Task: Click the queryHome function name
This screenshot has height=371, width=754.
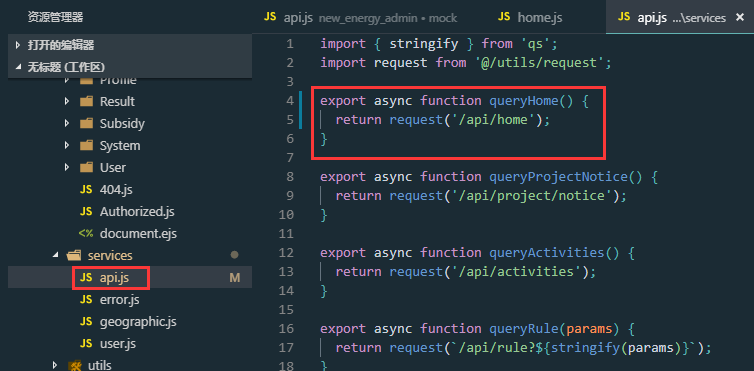Action: [524, 101]
